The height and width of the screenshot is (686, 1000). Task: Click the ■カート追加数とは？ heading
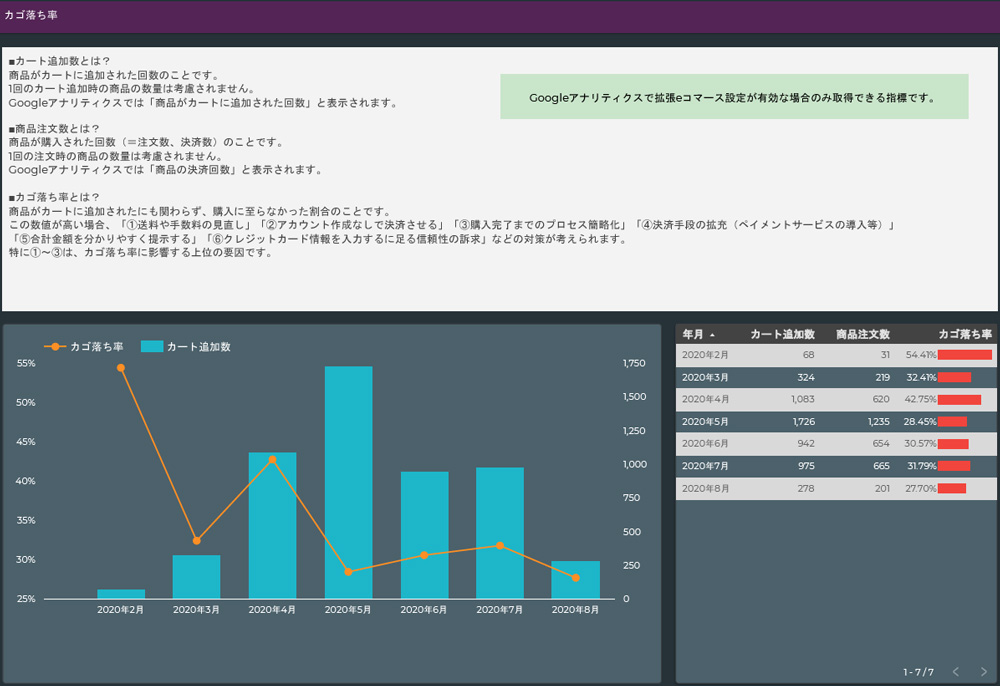pos(59,61)
